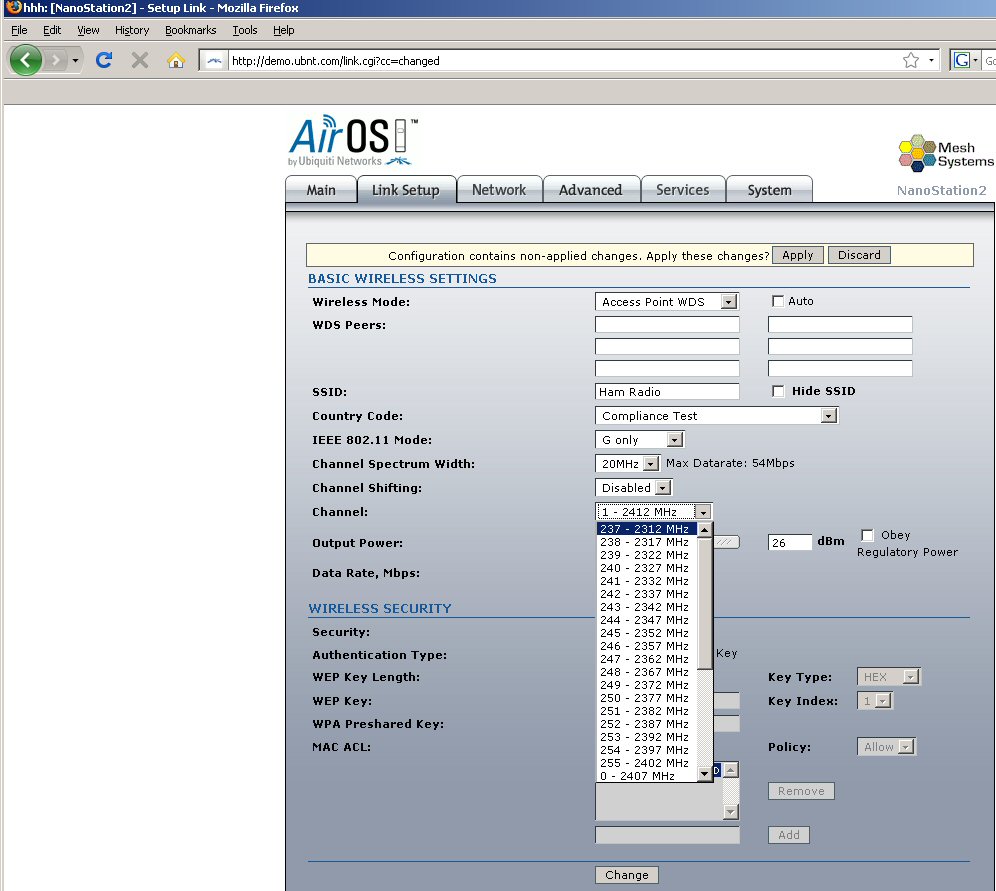Enable the Auto checkbox
This screenshot has height=891, width=996.
tap(777, 301)
